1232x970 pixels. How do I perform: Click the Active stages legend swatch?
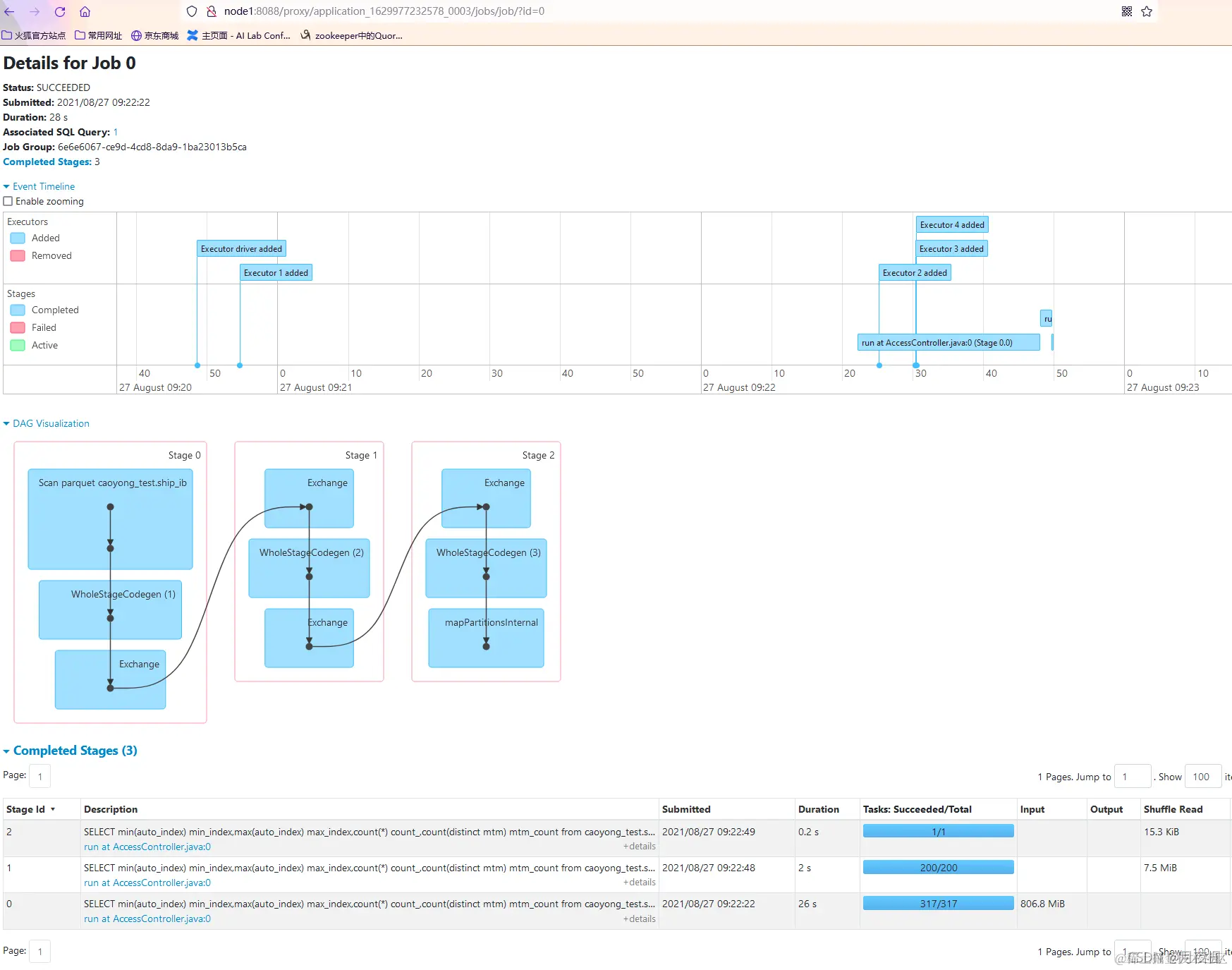click(18, 345)
